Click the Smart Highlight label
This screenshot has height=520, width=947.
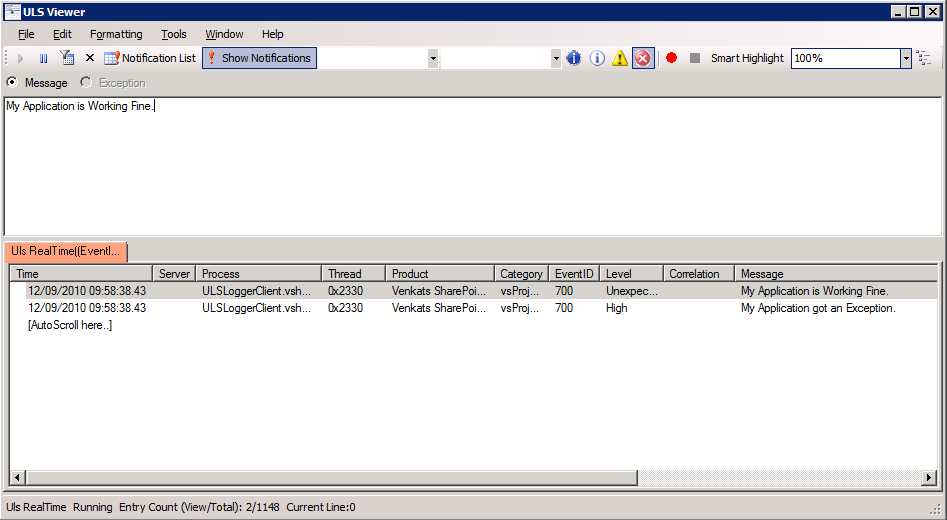(747, 58)
